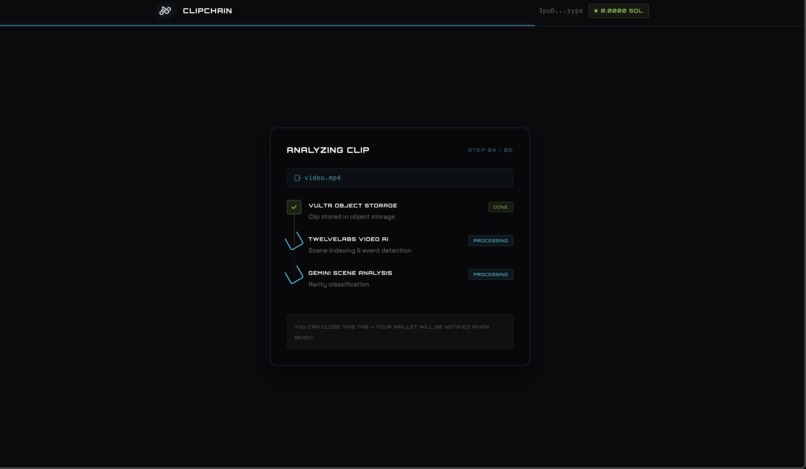Click PROCESSING badge for TwelveLabs Video AI

490,241
